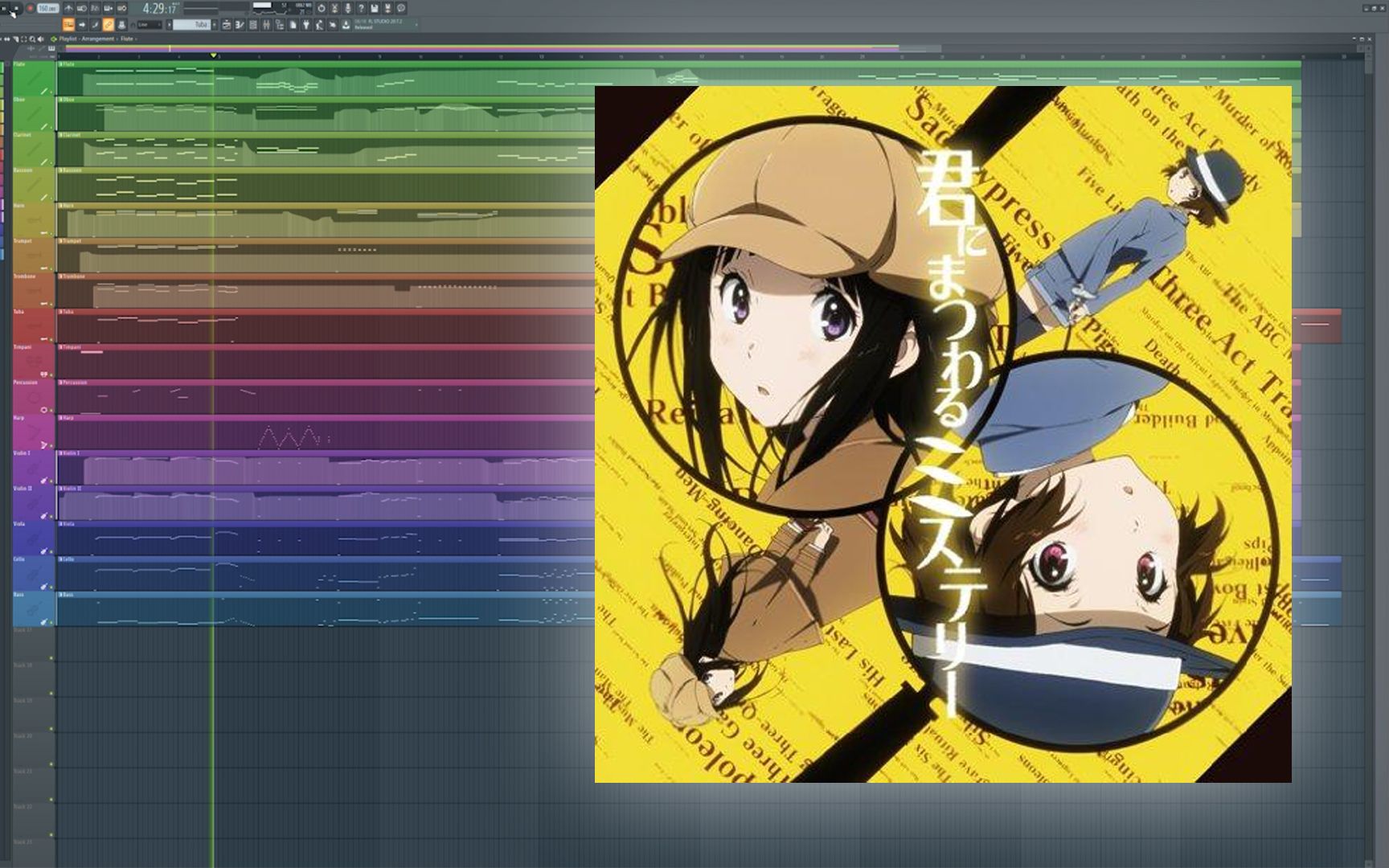
Task: Mute the Trumpet track
Action: coord(50,268)
